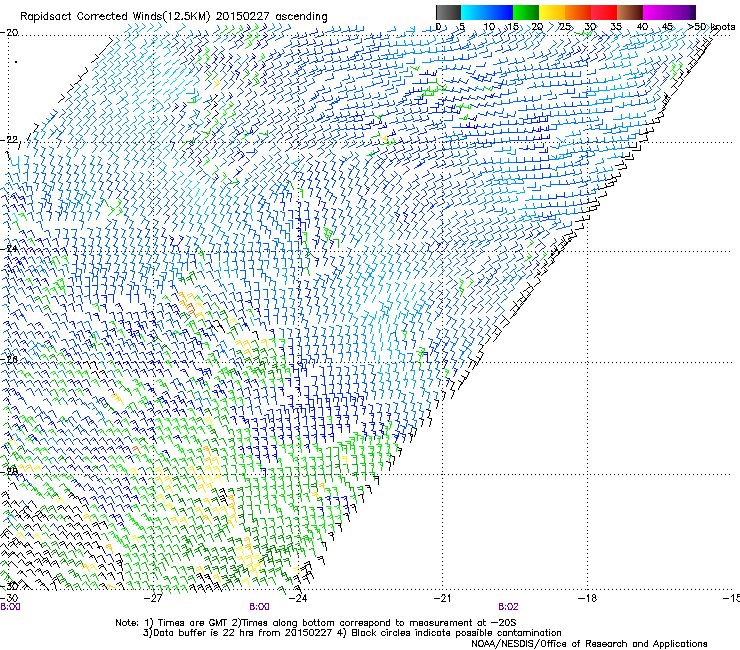The width and height of the screenshot is (740, 650).
Task: Click the 'NOAA/NESDIS/Office of Research and Applications' credit
Action: coord(589,644)
